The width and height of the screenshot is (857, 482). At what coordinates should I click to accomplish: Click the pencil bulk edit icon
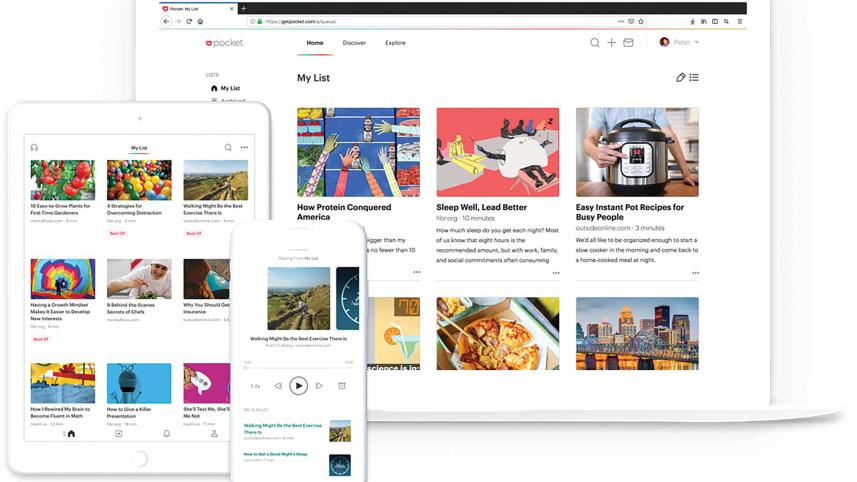[x=681, y=77]
